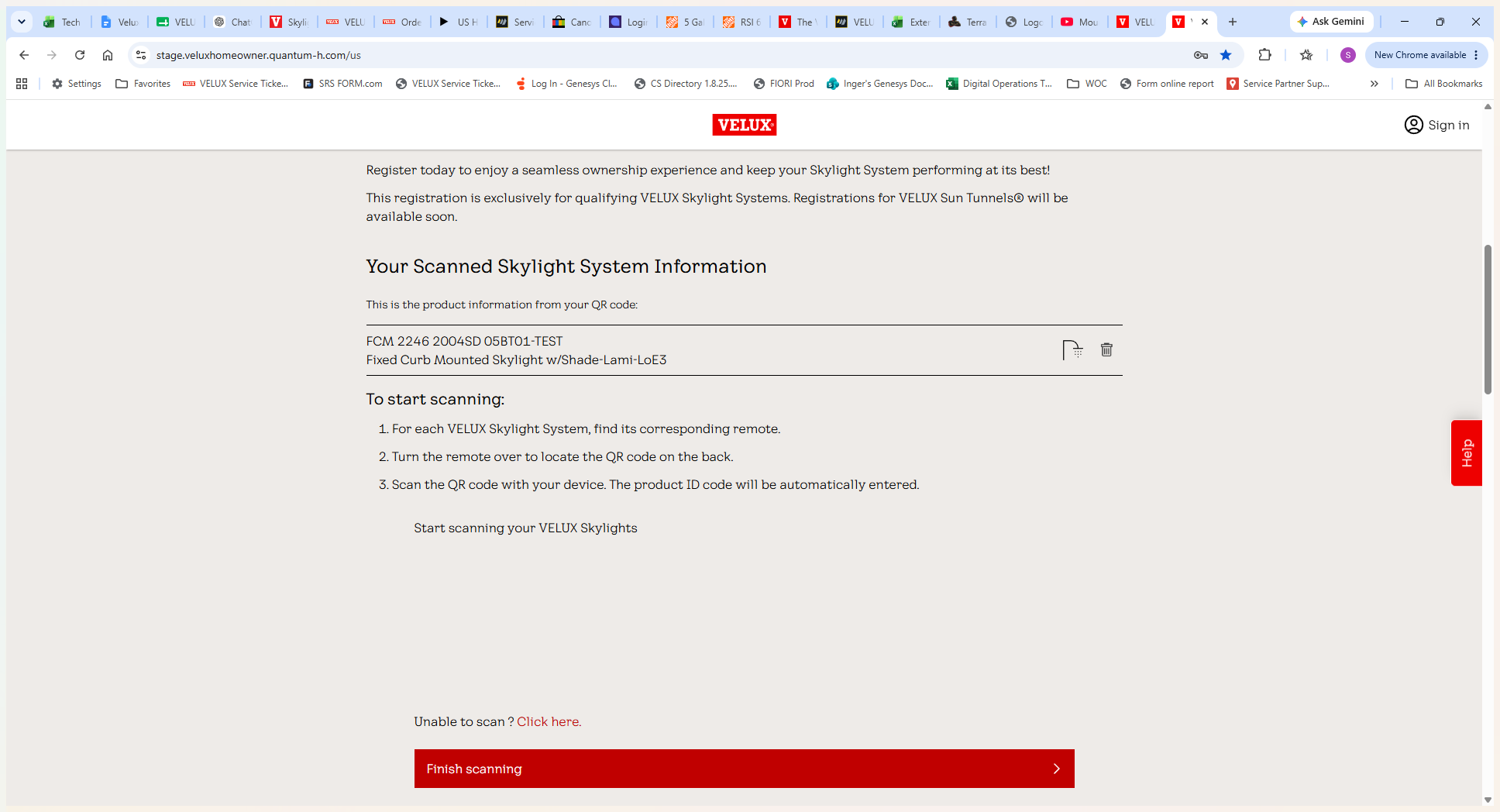Click 'Start scanning your VELUX Skylights' text
The height and width of the screenshot is (812, 1500).
tap(525, 528)
